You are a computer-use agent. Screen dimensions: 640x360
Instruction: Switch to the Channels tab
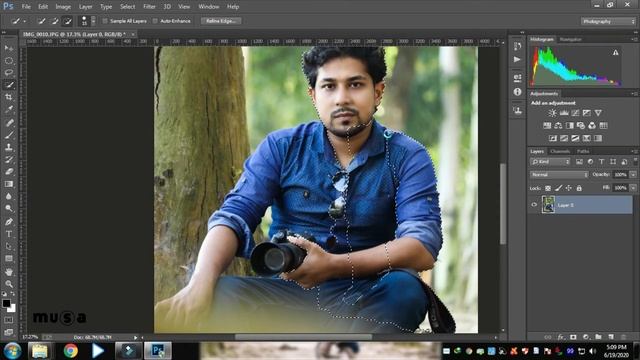click(x=560, y=151)
